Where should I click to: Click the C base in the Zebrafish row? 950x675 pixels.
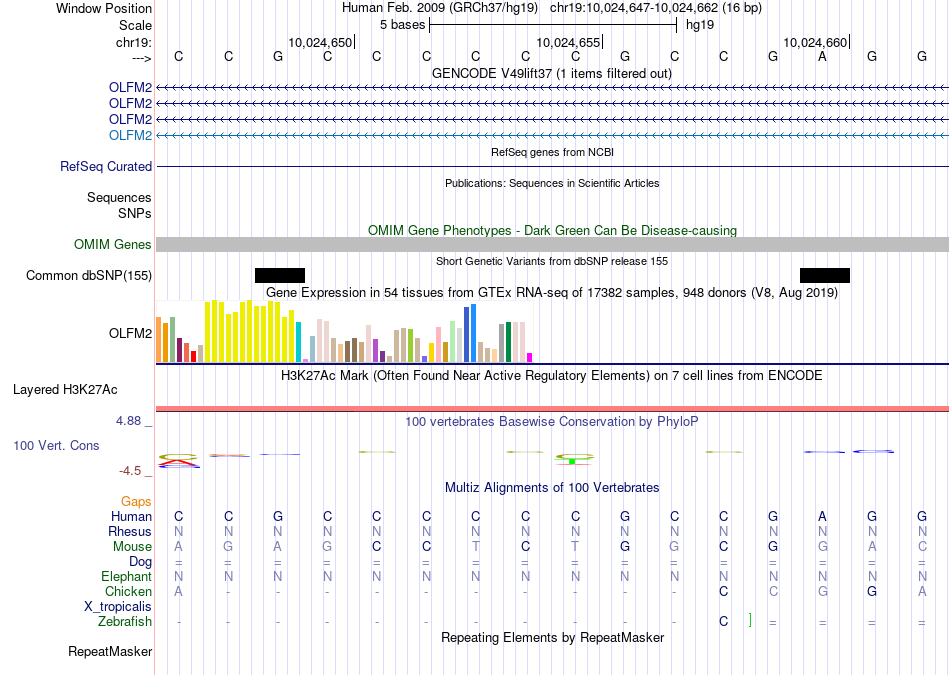coord(723,621)
